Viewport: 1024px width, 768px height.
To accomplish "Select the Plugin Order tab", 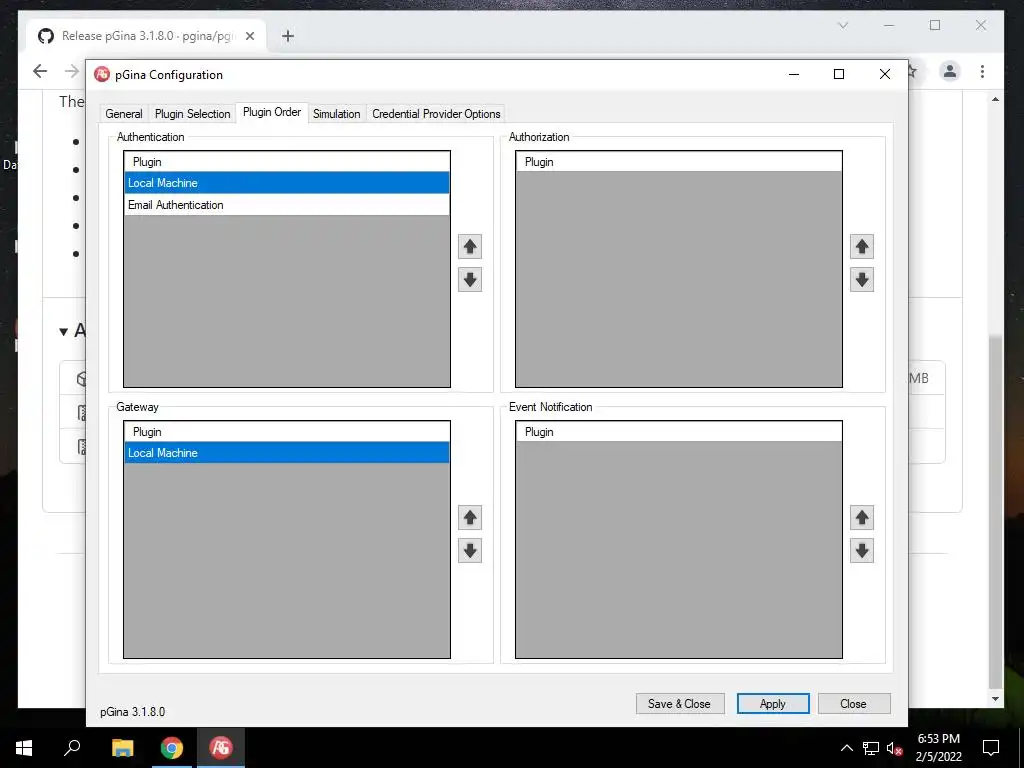I will 272,112.
